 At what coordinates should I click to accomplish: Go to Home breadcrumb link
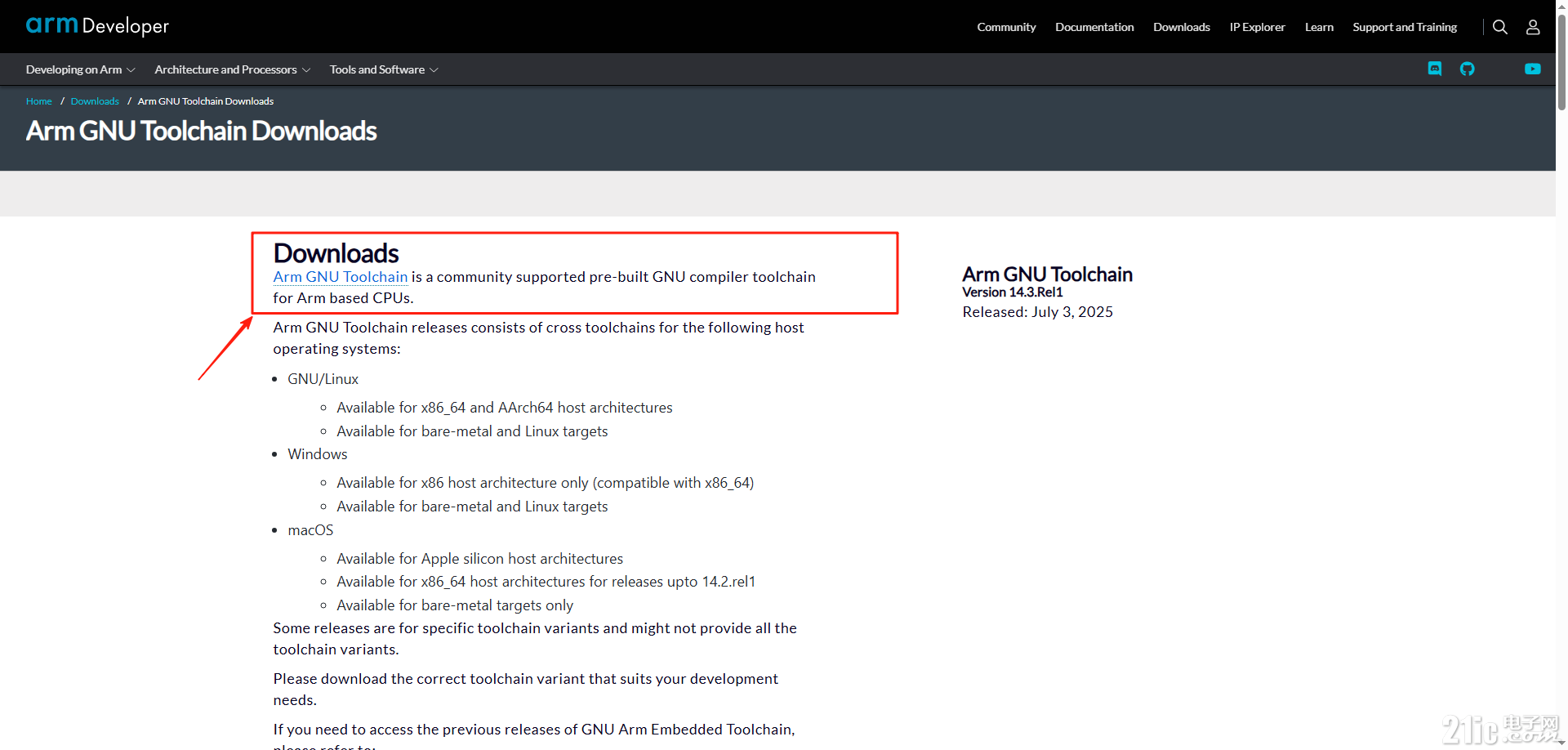click(39, 101)
